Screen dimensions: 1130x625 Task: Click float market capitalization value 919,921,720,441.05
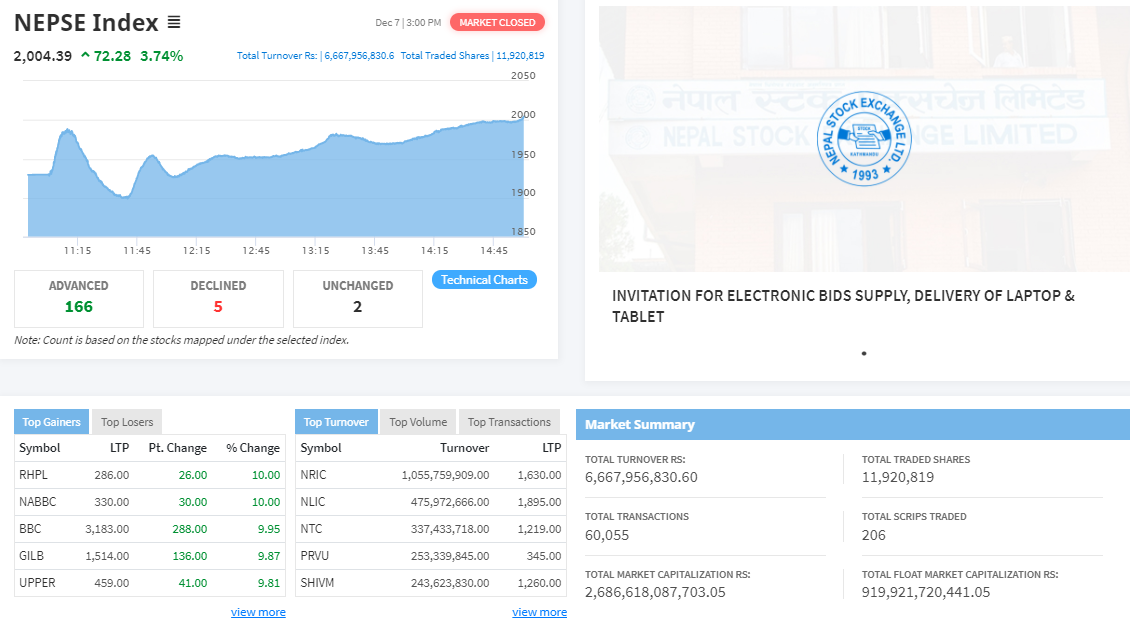(x=926, y=592)
